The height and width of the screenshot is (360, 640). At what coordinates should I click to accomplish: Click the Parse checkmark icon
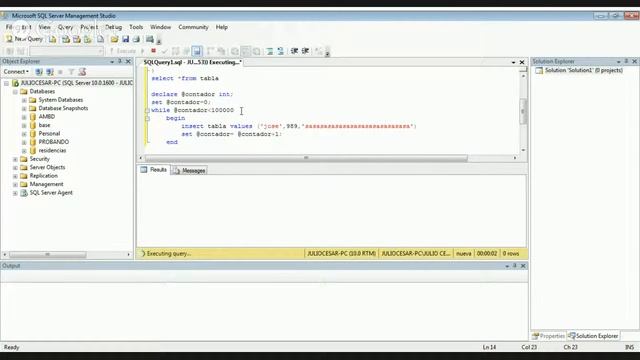pos(164,51)
